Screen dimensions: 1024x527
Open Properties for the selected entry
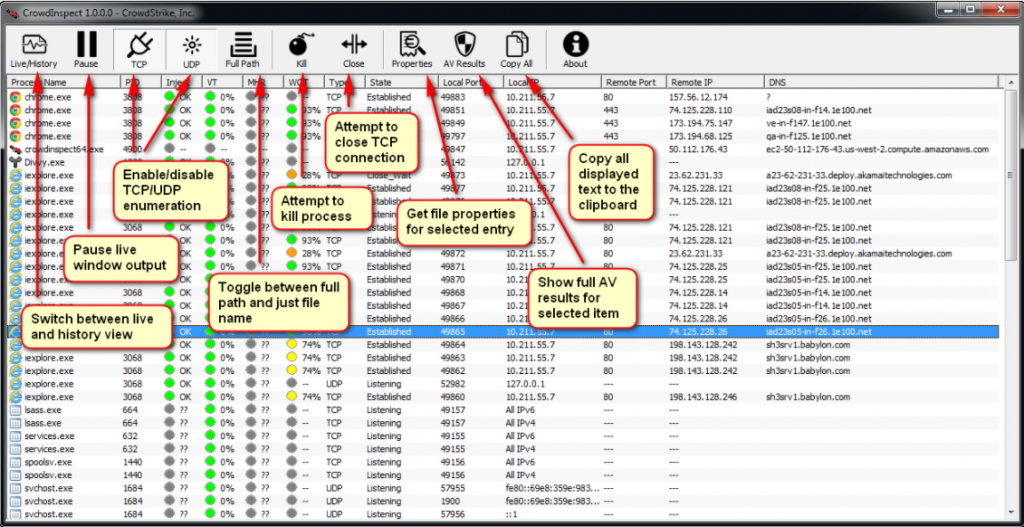click(411, 50)
